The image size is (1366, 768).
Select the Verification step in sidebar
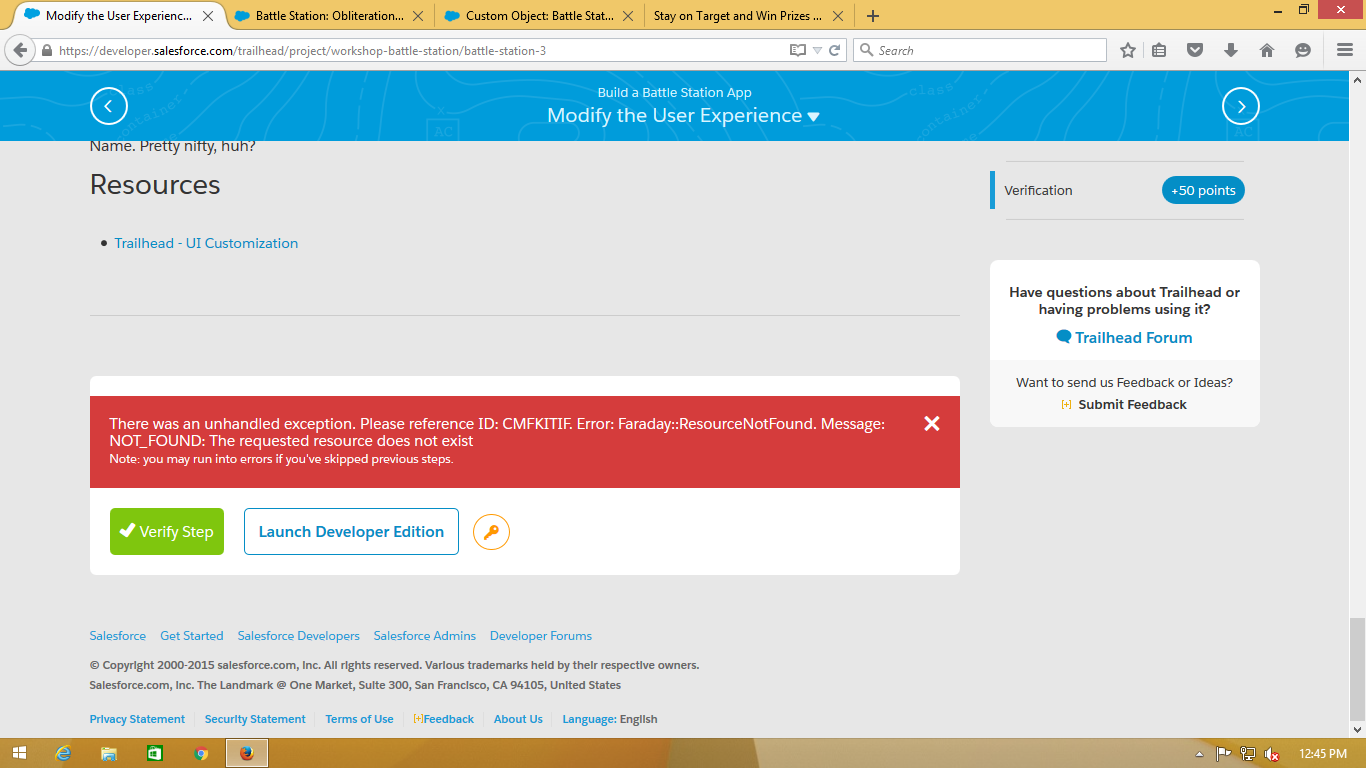pyautogui.click(x=1038, y=190)
